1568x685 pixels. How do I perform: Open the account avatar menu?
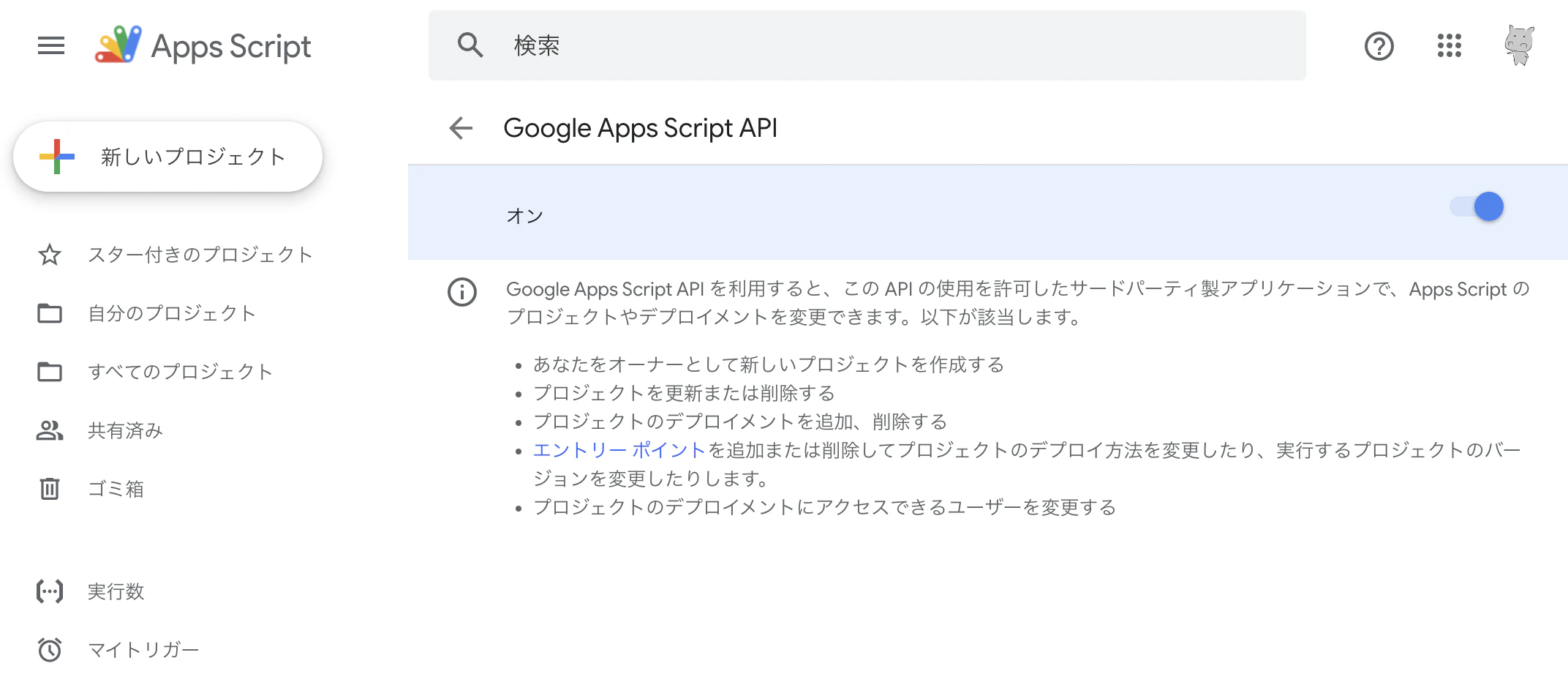[1520, 46]
